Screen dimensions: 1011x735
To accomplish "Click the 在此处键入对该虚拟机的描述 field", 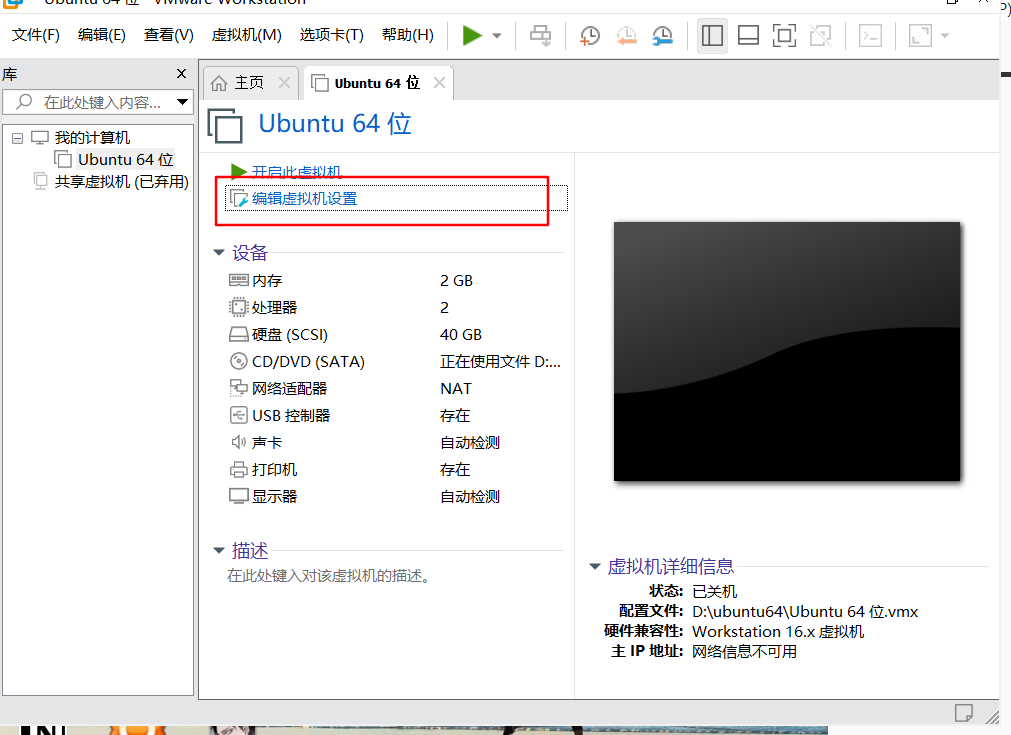I will click(x=329, y=576).
